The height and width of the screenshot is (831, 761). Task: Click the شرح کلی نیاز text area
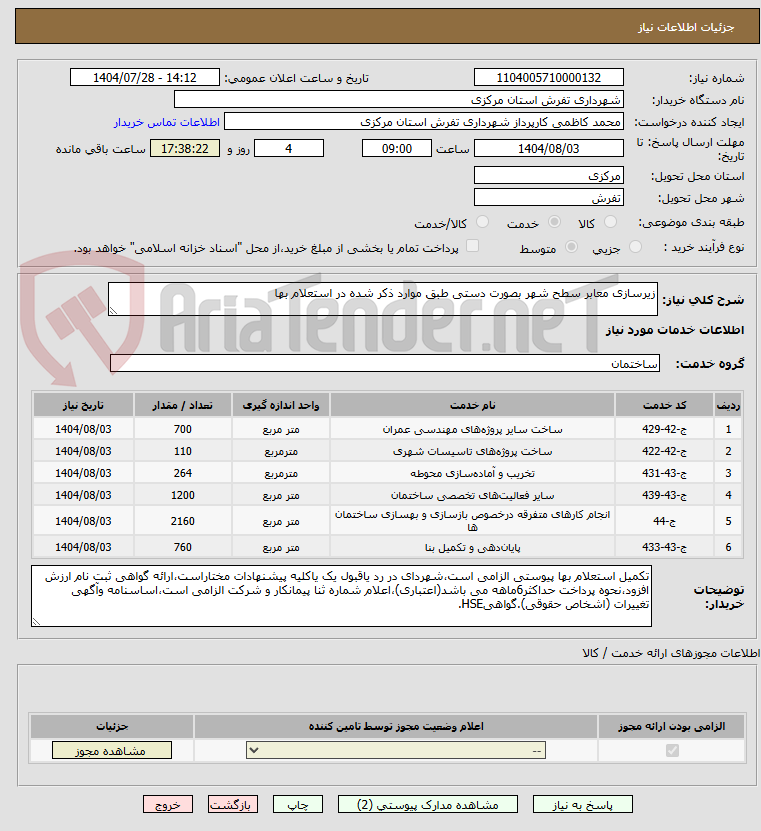point(383,299)
